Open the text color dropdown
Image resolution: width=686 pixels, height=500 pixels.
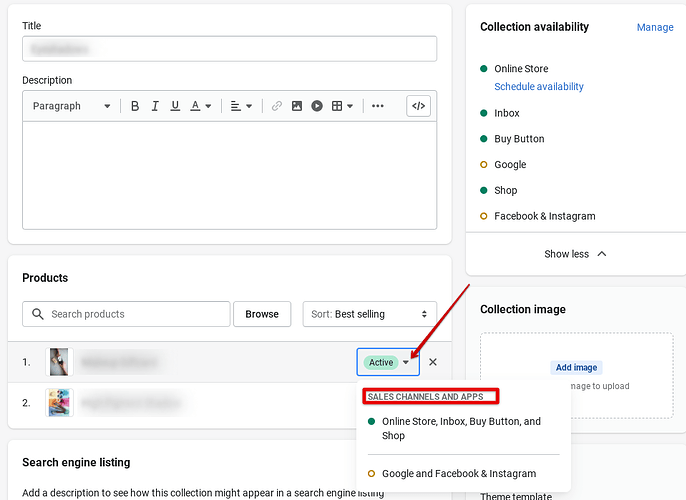201,106
